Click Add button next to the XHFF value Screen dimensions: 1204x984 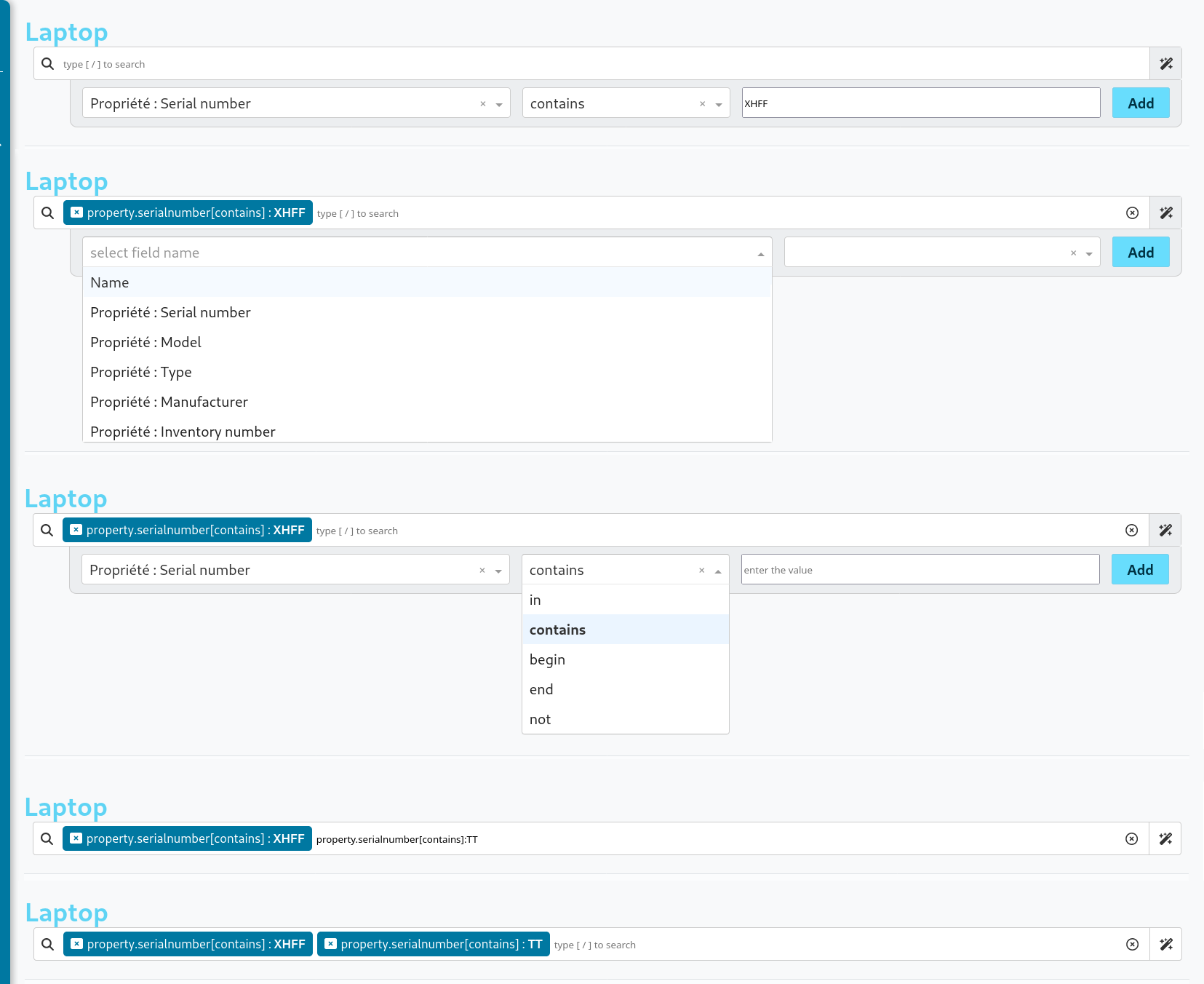click(x=1140, y=103)
